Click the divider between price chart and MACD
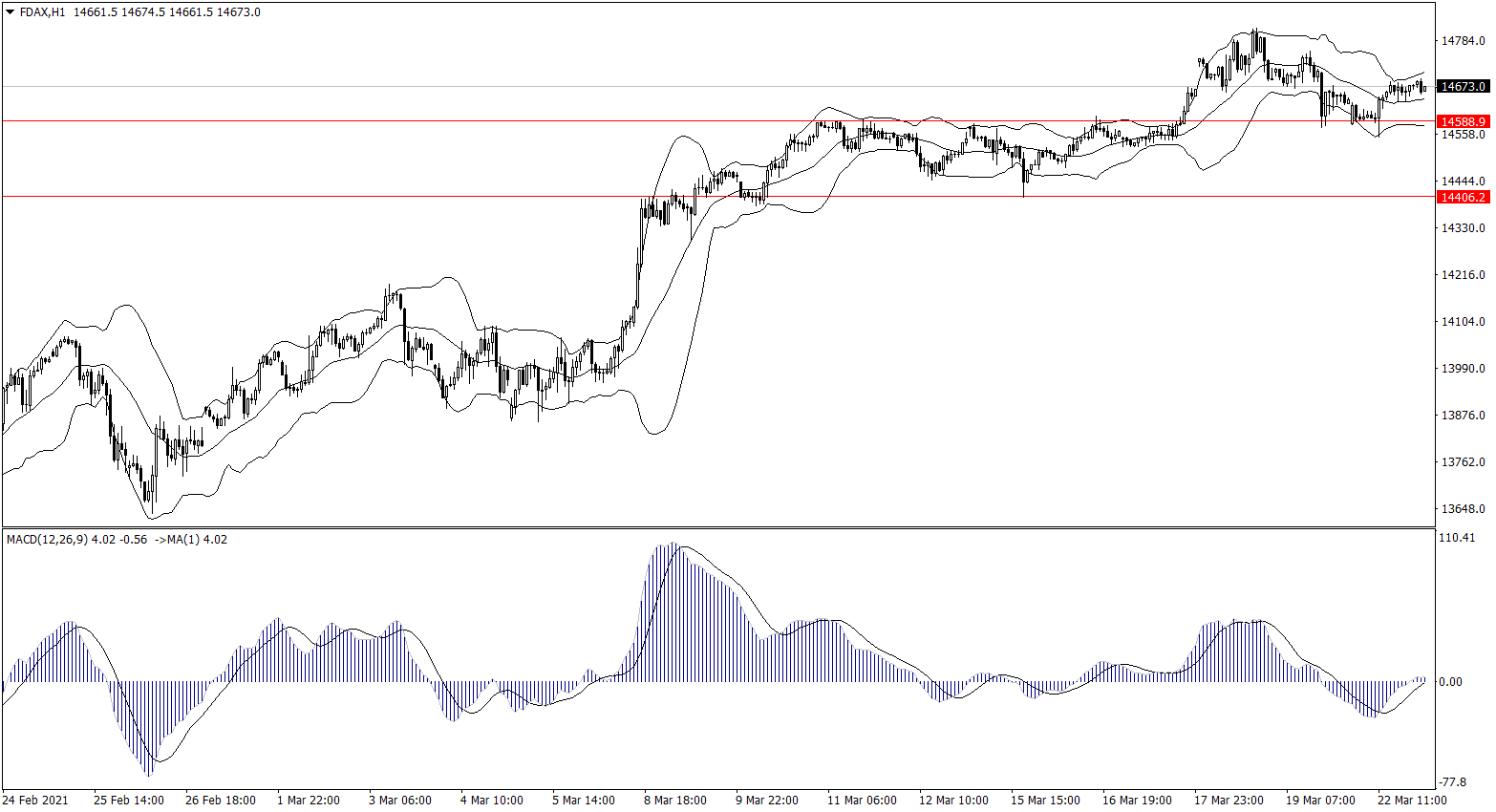The image size is (1496, 812). click(x=716, y=527)
